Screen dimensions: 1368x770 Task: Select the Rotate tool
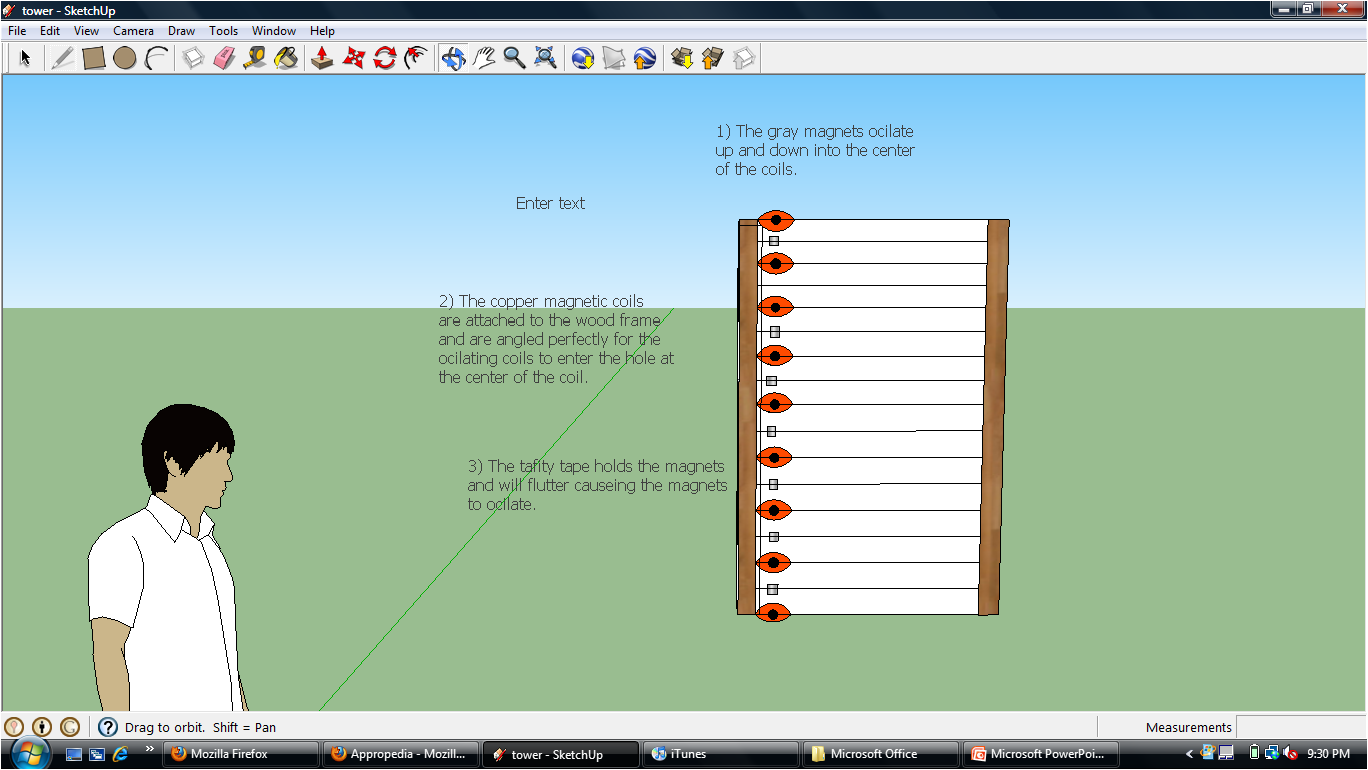pyautogui.click(x=385, y=58)
